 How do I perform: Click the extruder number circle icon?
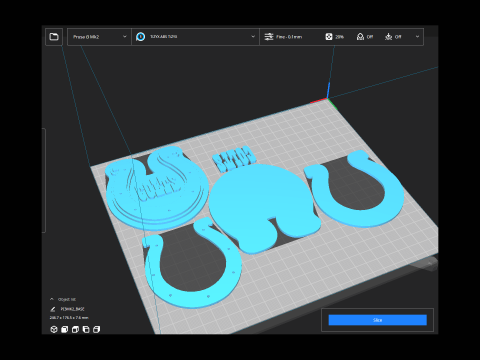141,37
